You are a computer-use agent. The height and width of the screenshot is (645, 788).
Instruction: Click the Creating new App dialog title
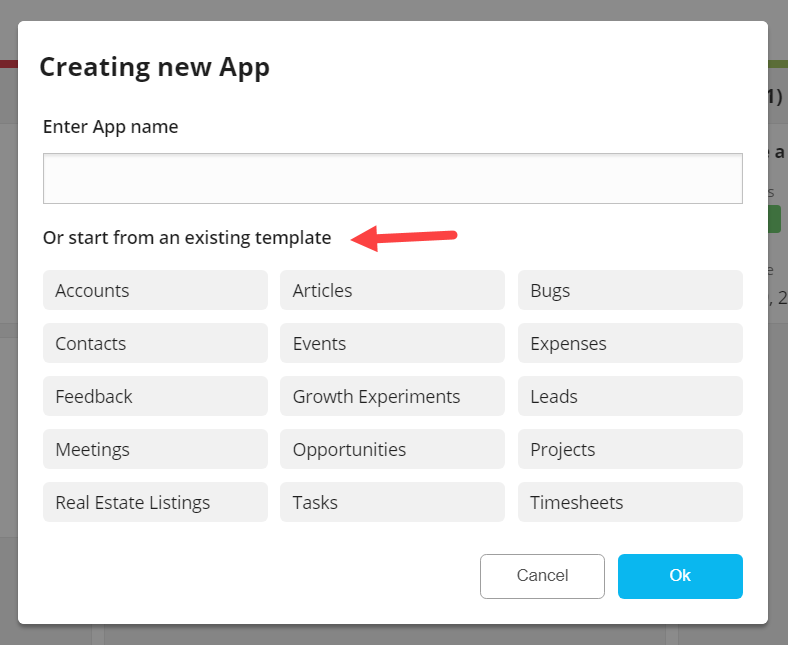click(x=154, y=67)
